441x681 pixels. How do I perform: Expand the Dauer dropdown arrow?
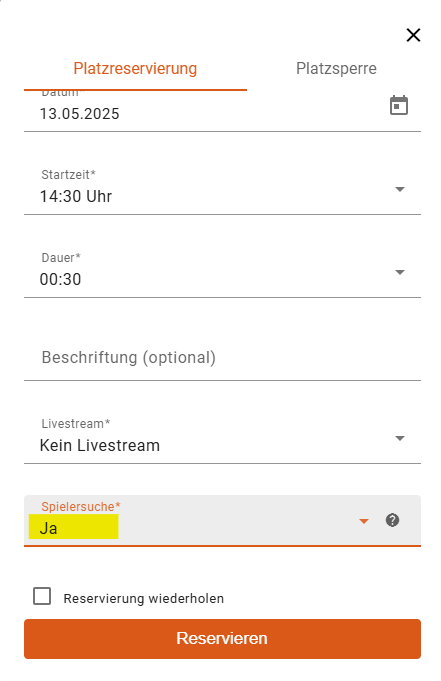[x=400, y=272]
